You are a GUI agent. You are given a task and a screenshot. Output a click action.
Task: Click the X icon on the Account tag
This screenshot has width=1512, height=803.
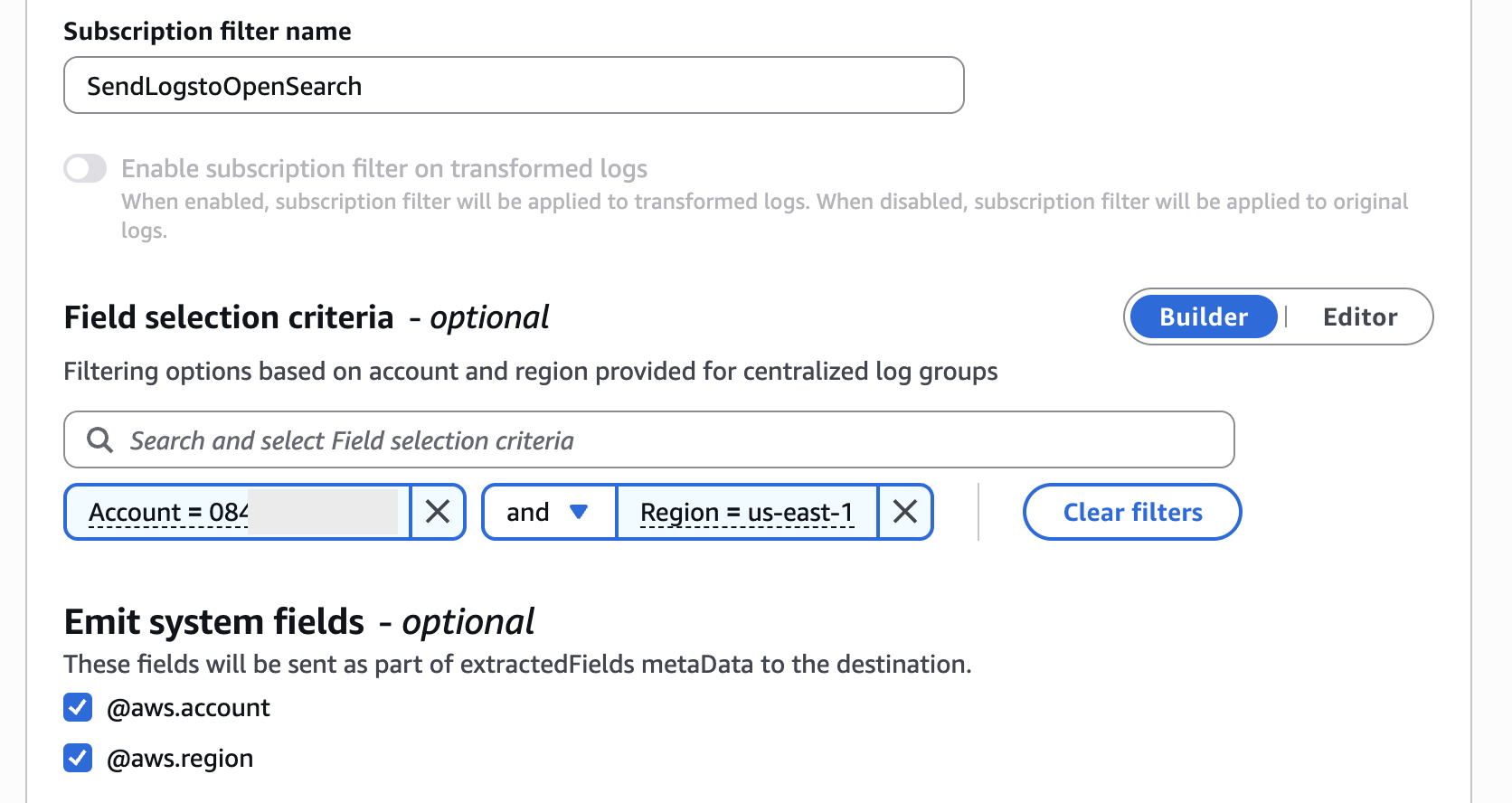[438, 512]
